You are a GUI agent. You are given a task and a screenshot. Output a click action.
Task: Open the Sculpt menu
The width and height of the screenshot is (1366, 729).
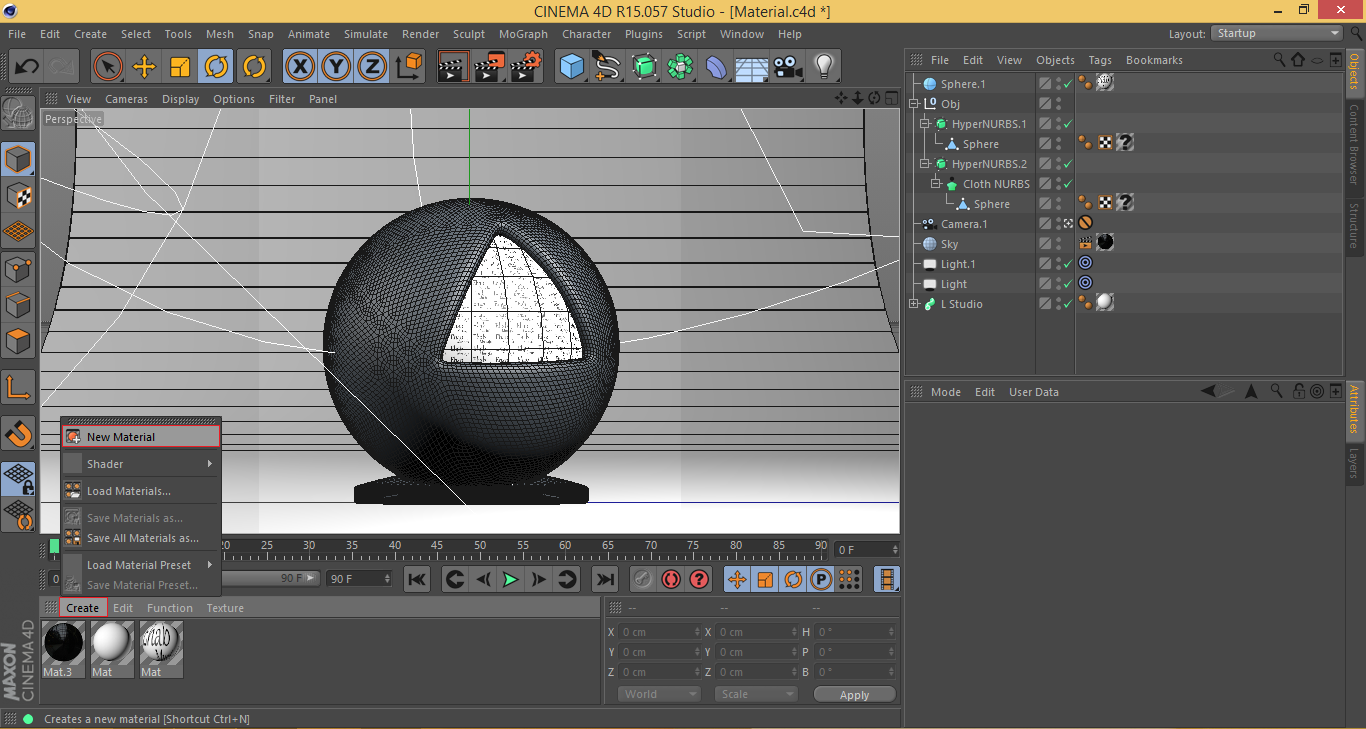click(x=469, y=34)
